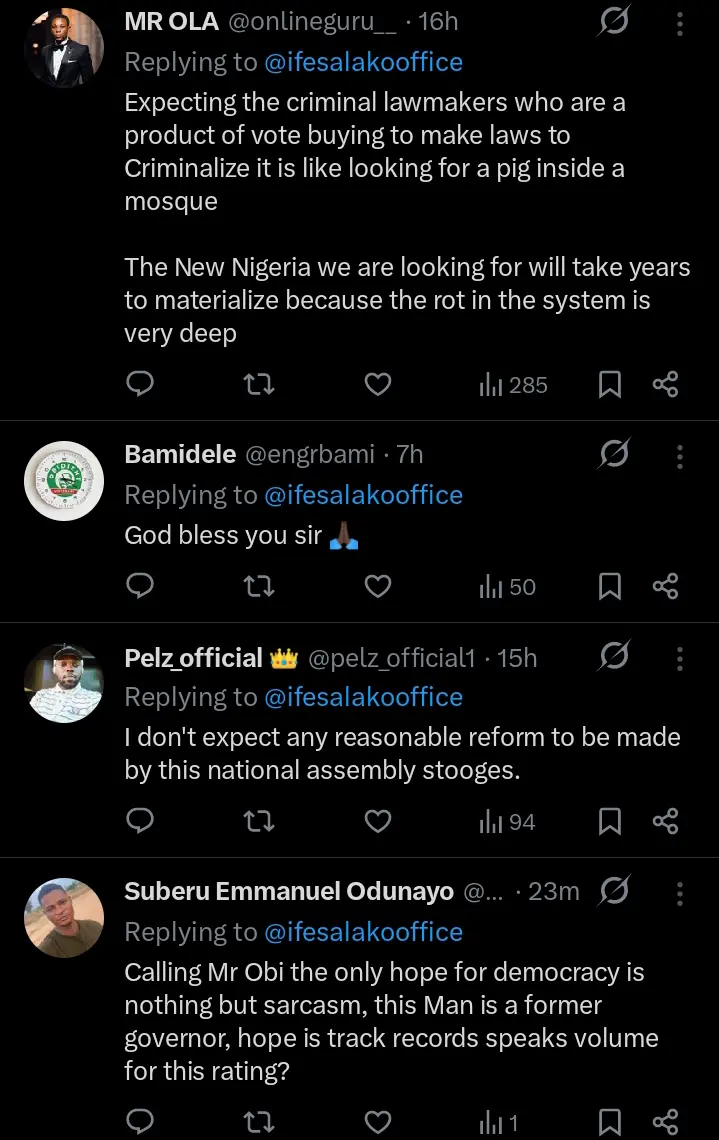Open Pelz_official's profile name
The width and height of the screenshot is (719, 1140).
pos(193,658)
